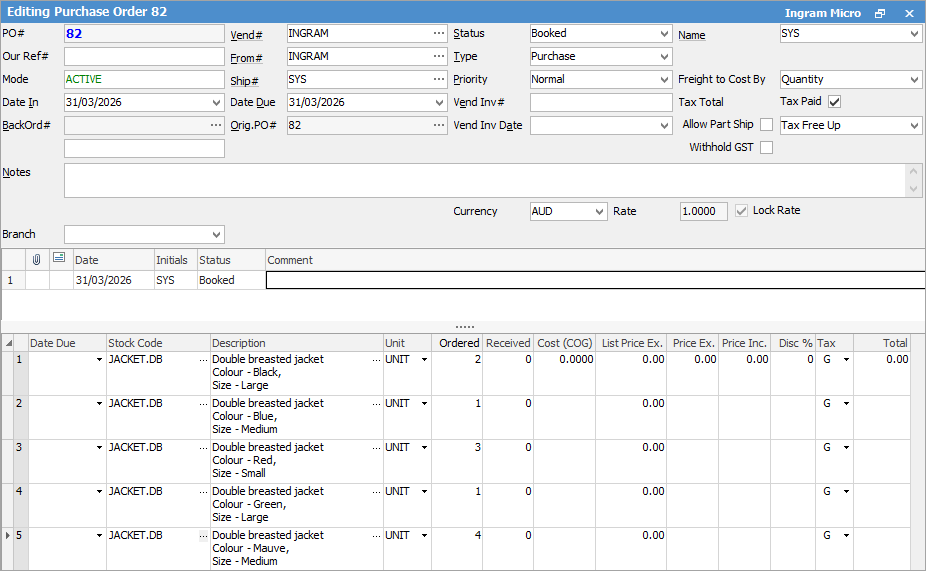Viewport: 926px width, 571px height.
Task: Enable the Allow Part Ship checkbox
Action: click(766, 125)
